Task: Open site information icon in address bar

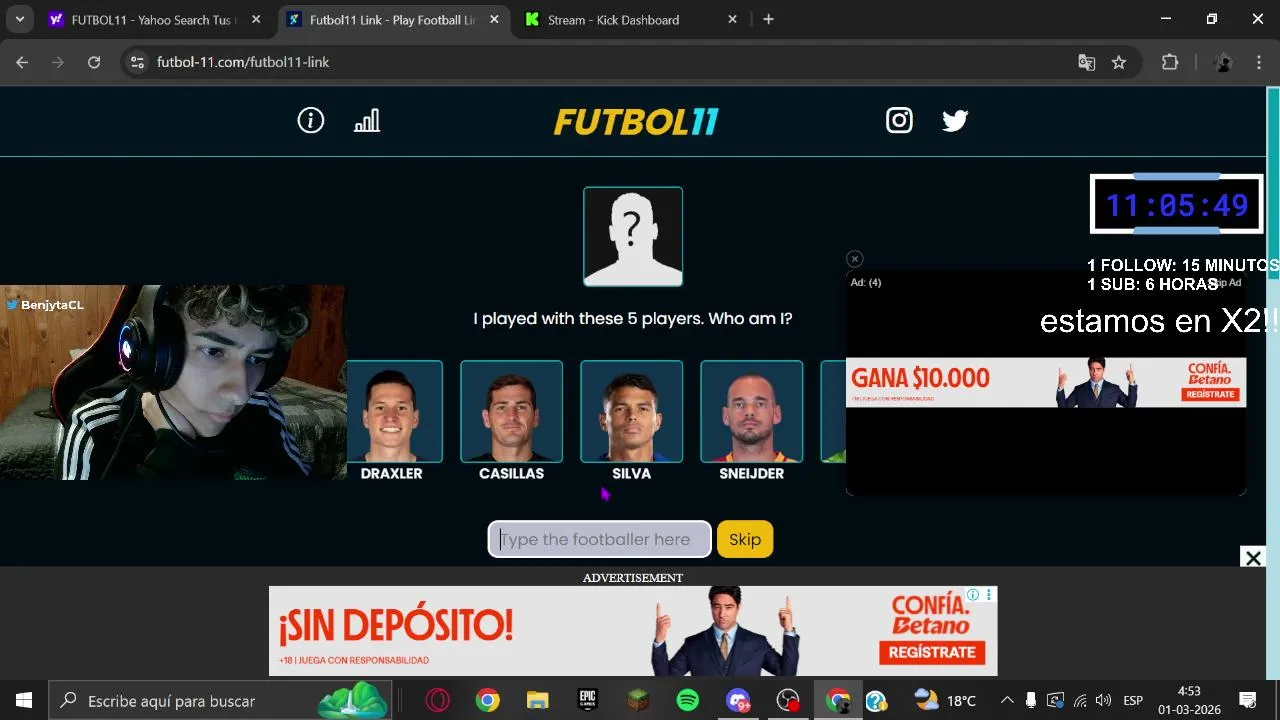Action: pos(137,62)
